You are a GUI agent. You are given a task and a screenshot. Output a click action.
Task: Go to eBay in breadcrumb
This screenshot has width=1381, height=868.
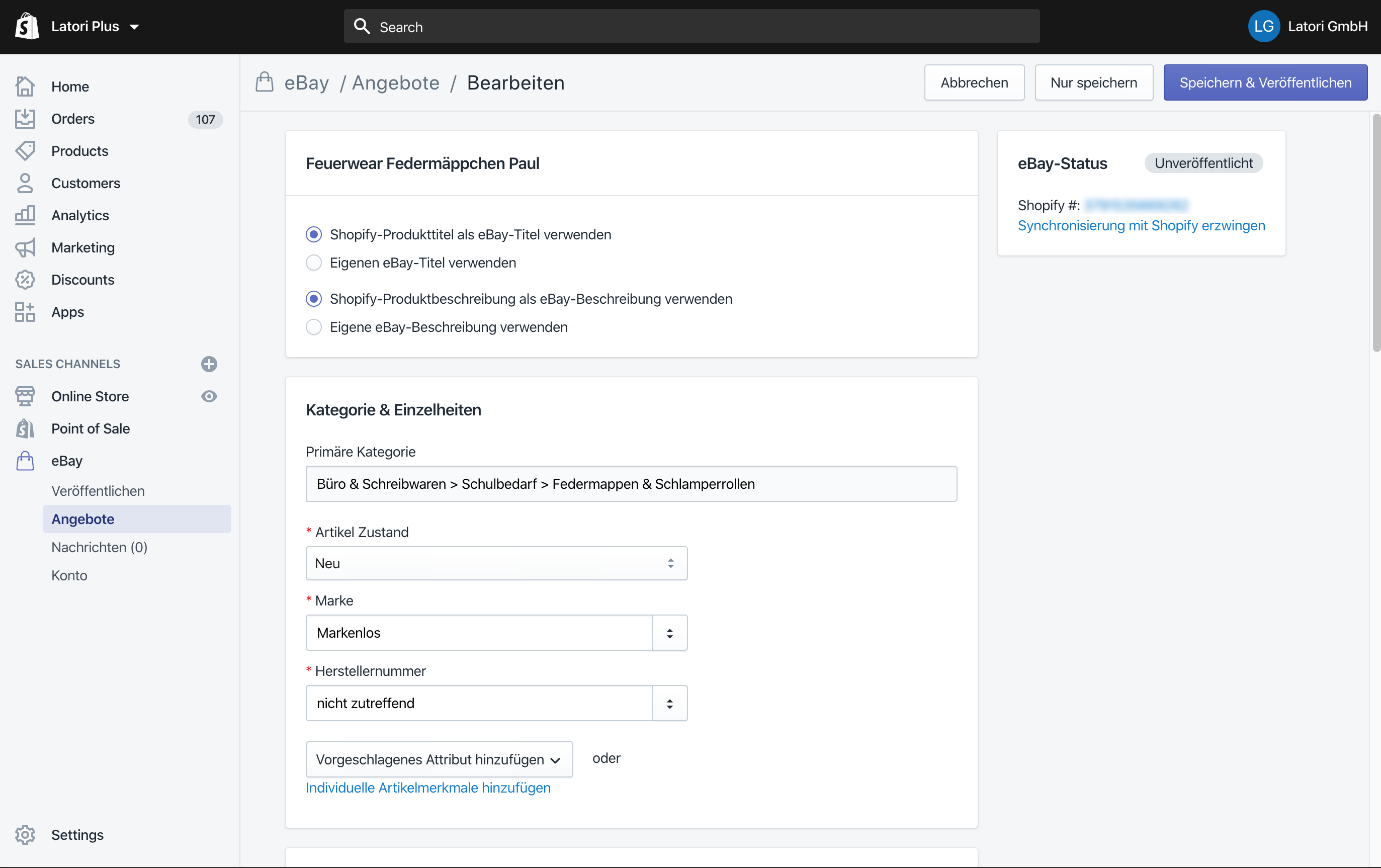pyautogui.click(x=307, y=82)
